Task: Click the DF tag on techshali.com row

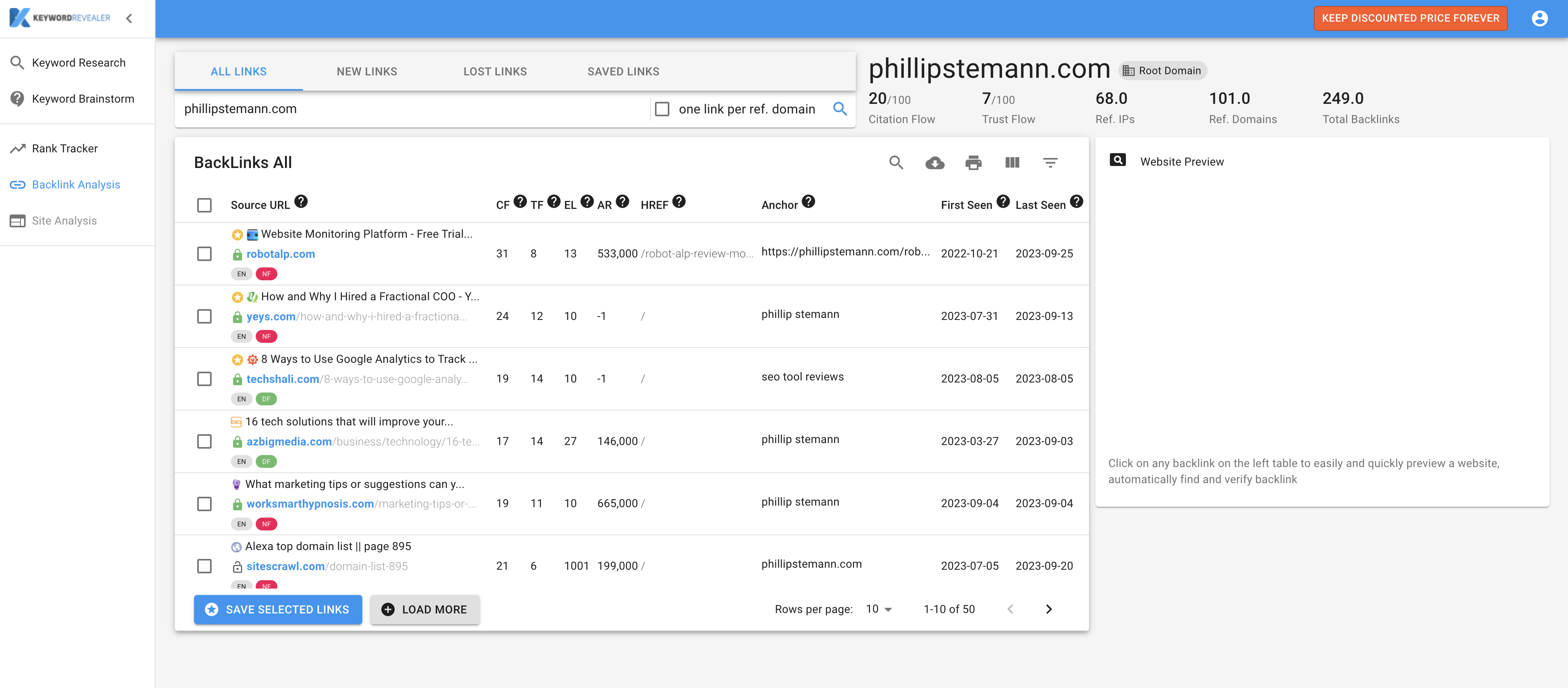Action: (x=266, y=399)
